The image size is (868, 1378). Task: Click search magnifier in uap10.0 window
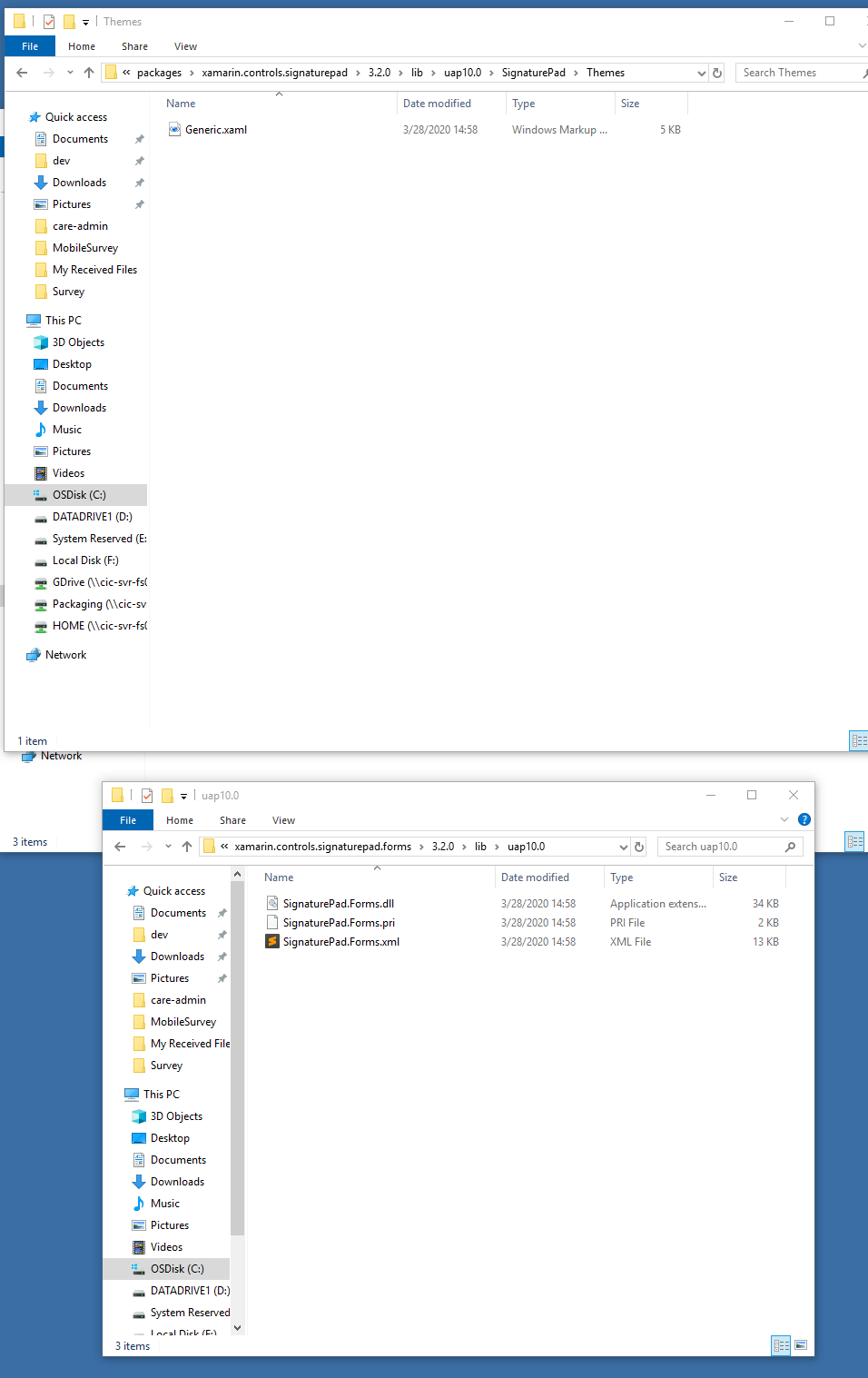tap(791, 847)
